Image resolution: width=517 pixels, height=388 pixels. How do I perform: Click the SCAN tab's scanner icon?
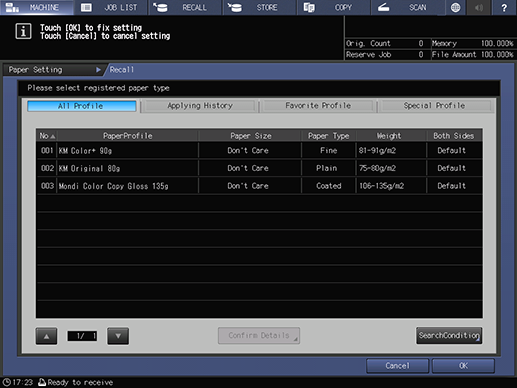tap(383, 7)
